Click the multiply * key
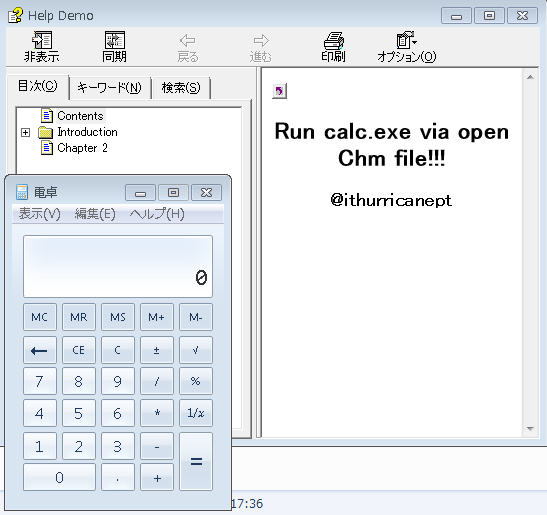547x515 pixels. coord(157,413)
